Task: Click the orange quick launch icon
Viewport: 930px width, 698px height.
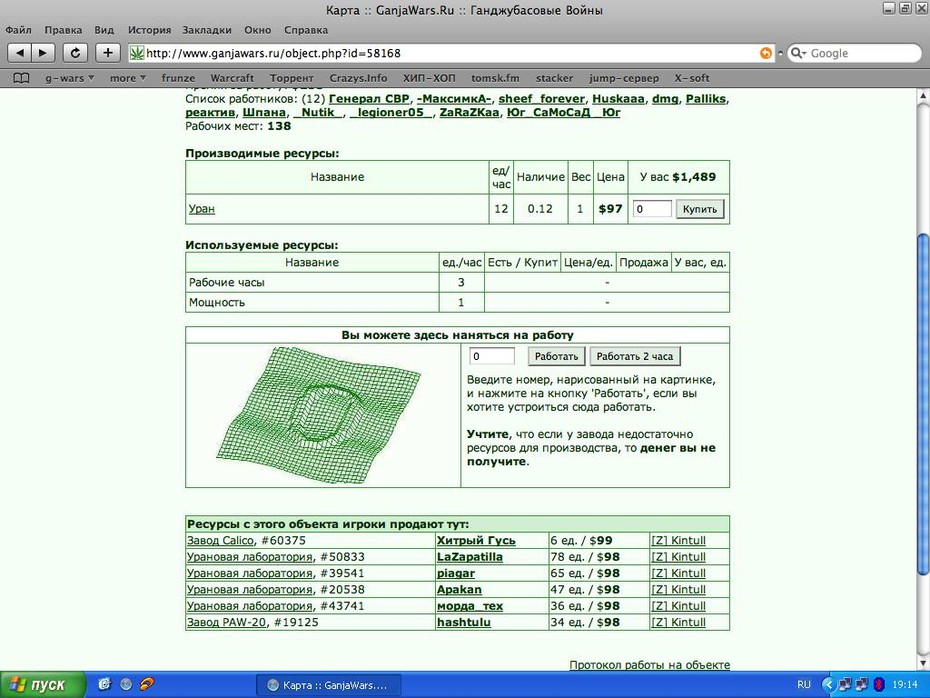Action: [146, 684]
